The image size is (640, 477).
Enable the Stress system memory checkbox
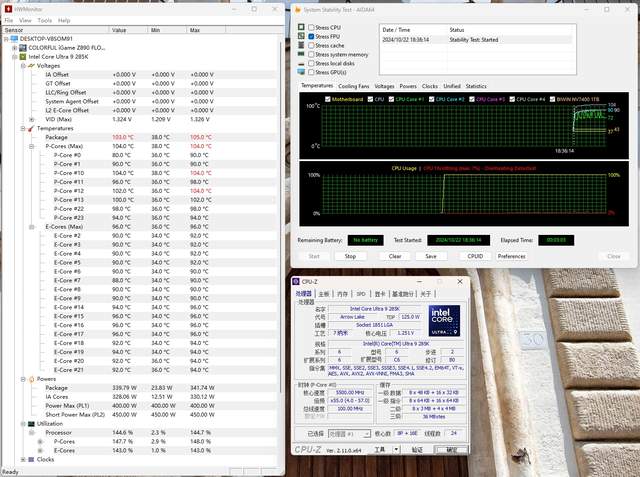point(311,54)
